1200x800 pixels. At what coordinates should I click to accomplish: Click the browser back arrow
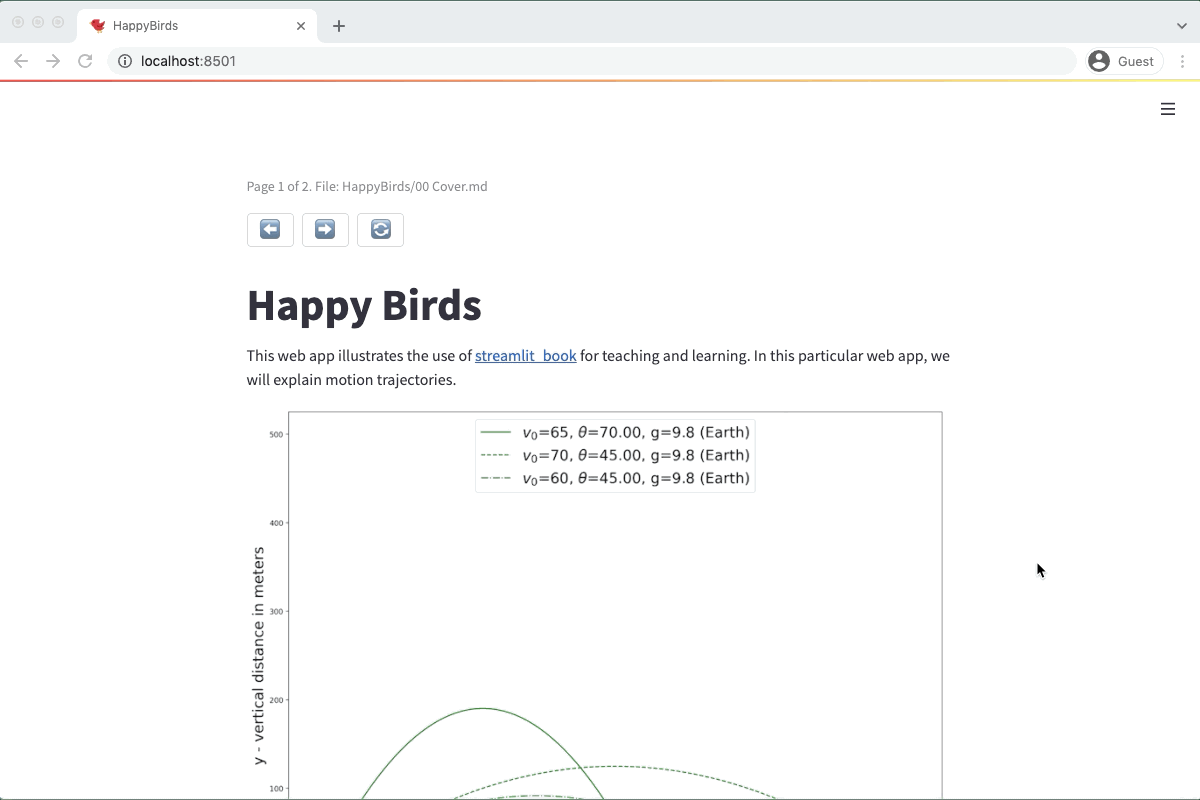coord(21,61)
